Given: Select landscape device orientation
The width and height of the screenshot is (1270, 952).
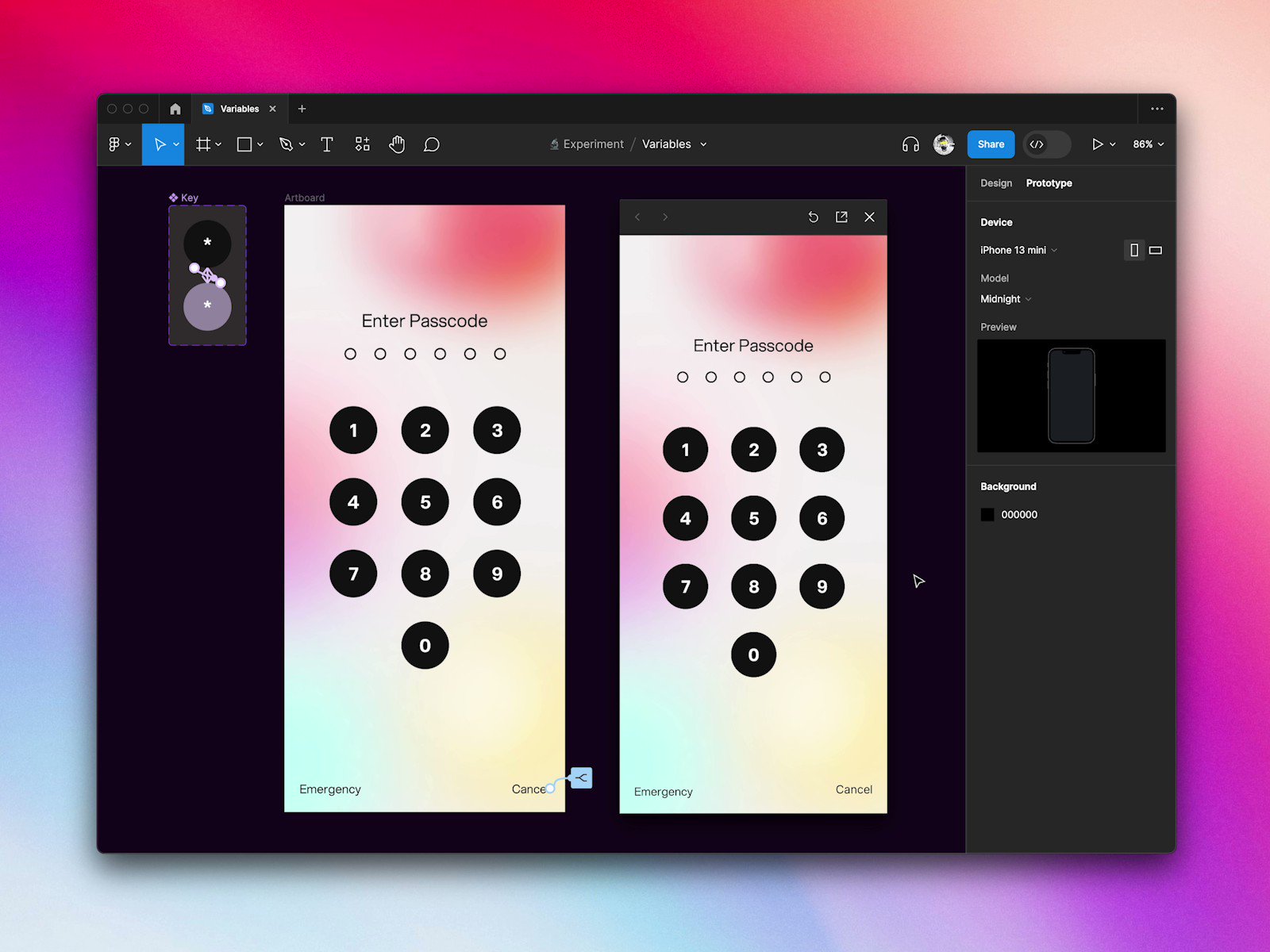Looking at the screenshot, I should click(1155, 250).
